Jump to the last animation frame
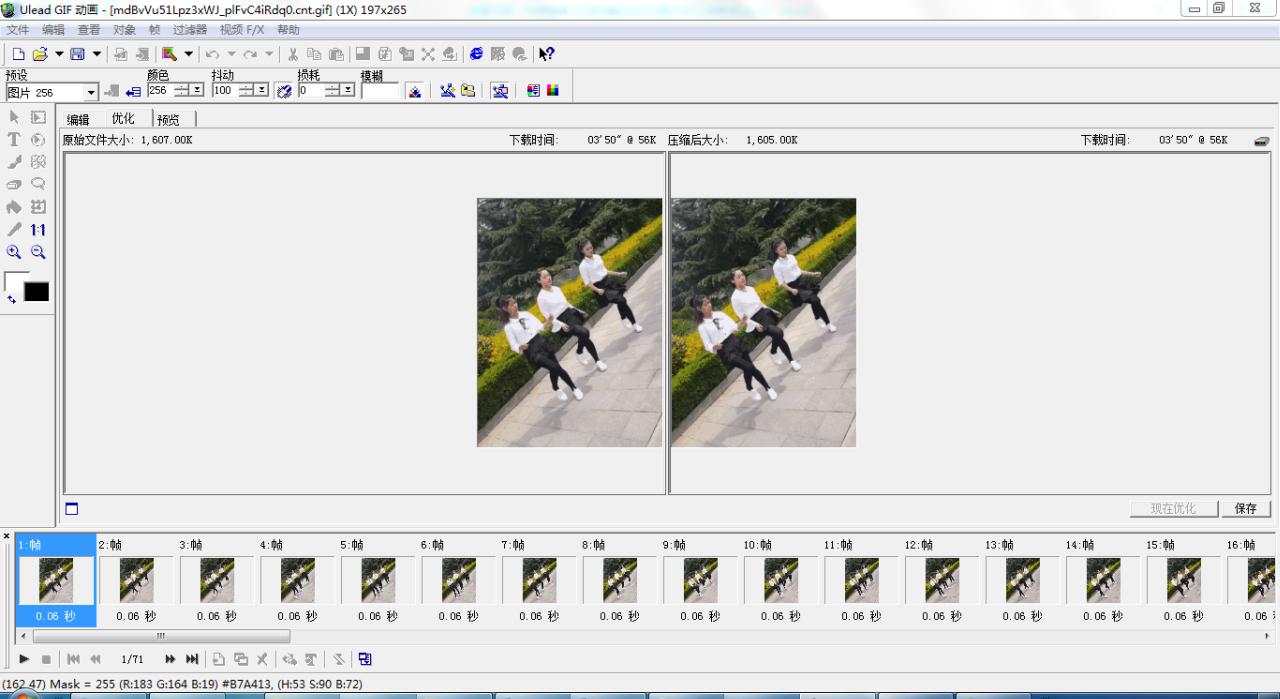Image resolution: width=1280 pixels, height=699 pixels. tap(192, 659)
